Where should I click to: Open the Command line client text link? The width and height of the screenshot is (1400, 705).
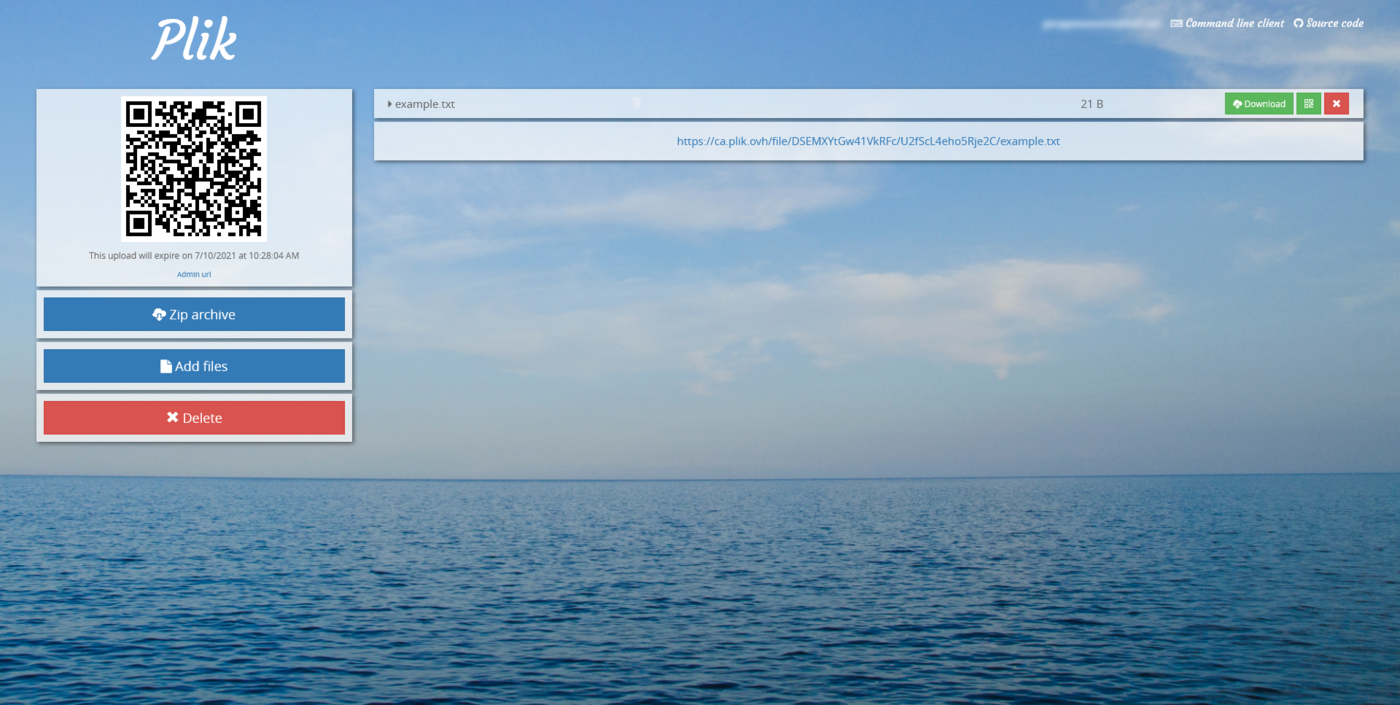[x=1234, y=23]
